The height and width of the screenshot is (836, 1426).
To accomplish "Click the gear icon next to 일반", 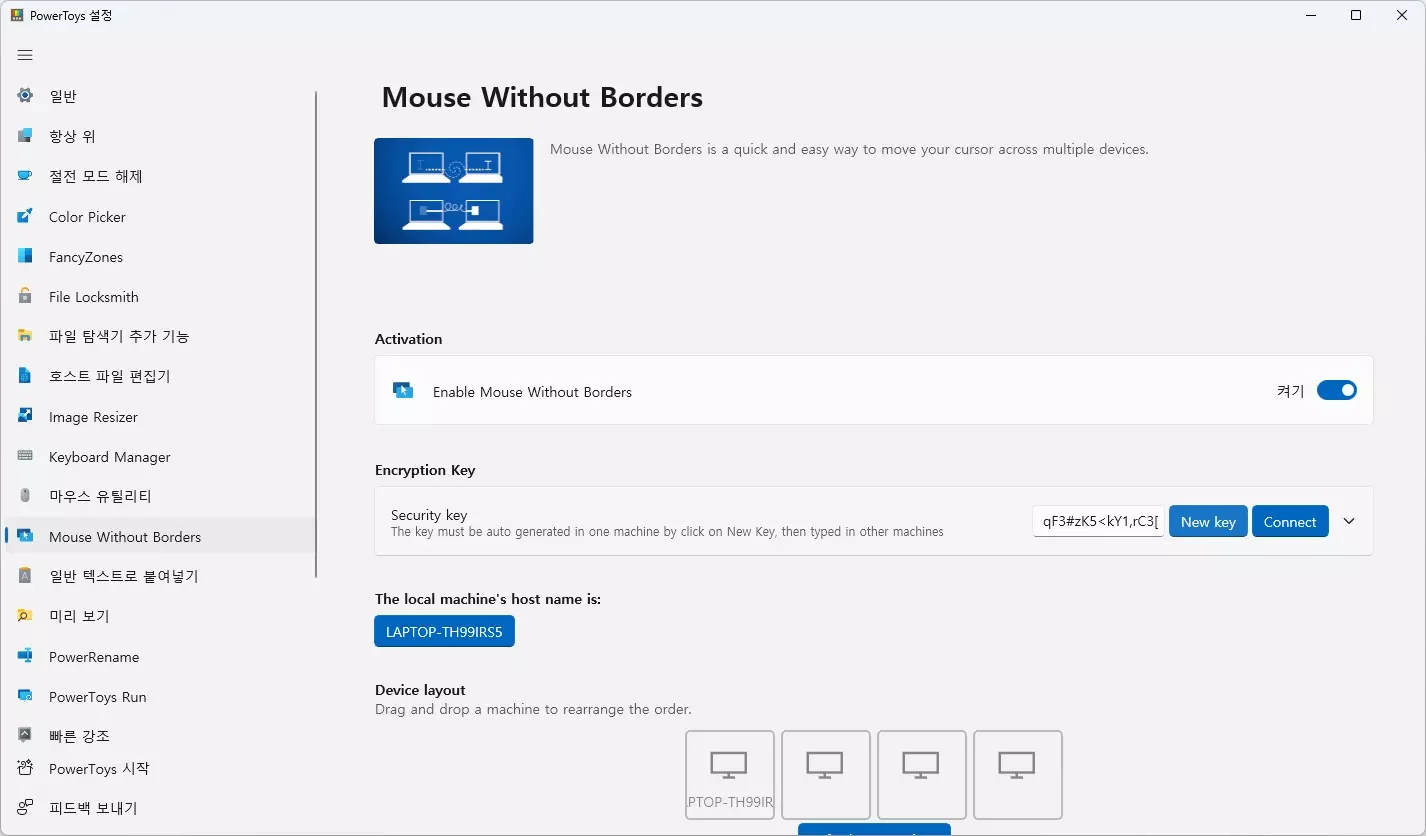I will tap(25, 96).
